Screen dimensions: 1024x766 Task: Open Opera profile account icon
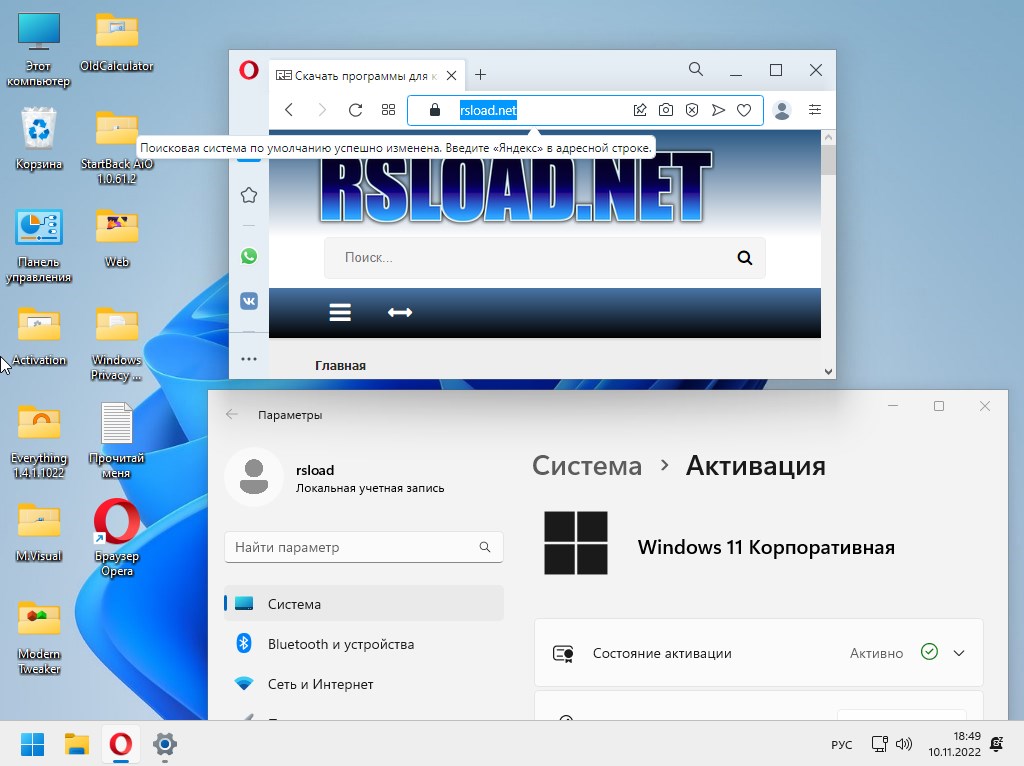click(782, 110)
